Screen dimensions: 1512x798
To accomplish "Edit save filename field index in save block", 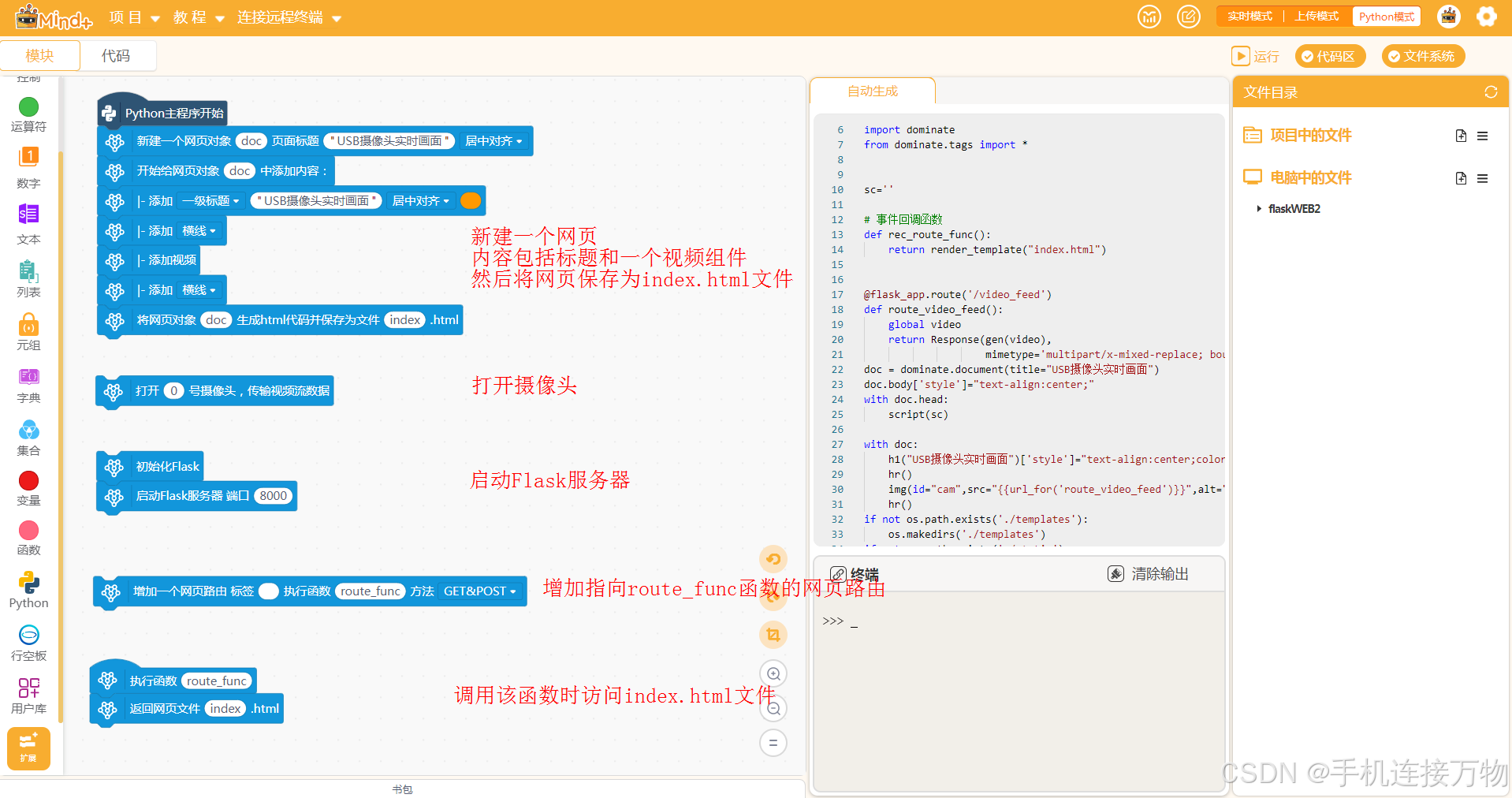I will coord(405,320).
